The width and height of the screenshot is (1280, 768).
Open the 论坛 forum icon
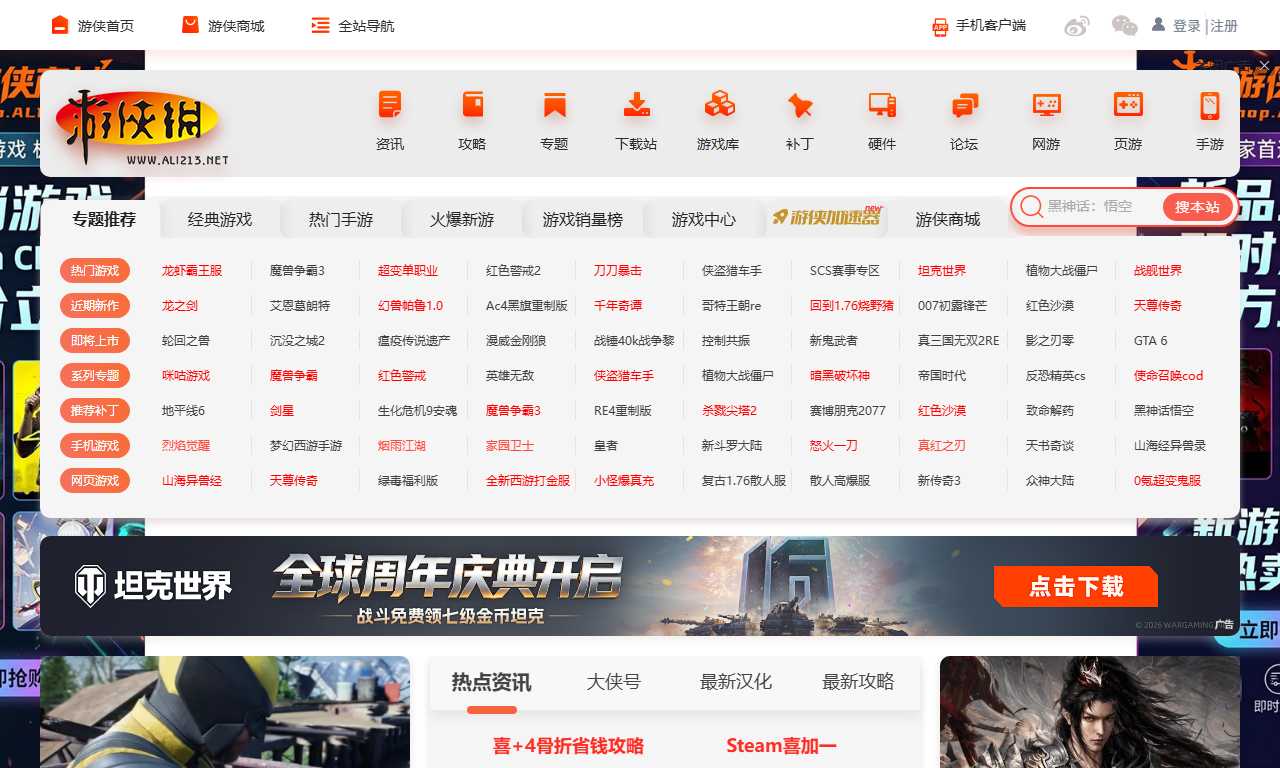pos(964,105)
